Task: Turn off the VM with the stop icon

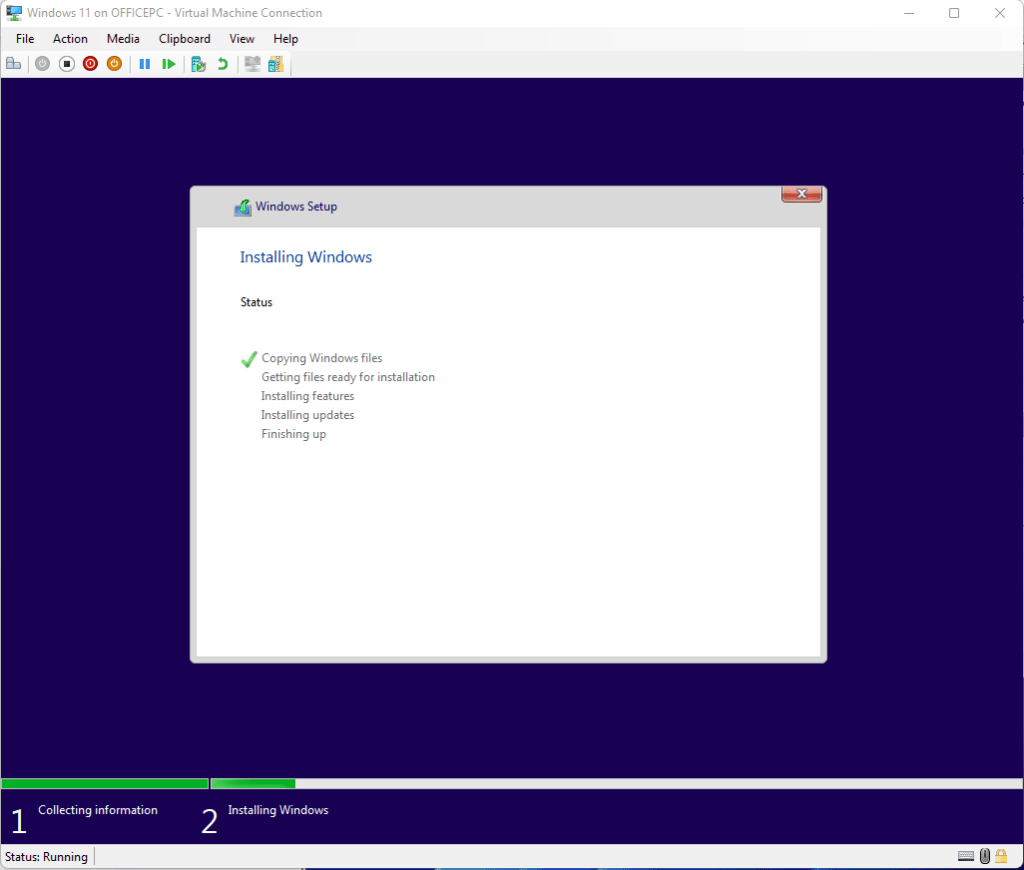Action: point(66,64)
